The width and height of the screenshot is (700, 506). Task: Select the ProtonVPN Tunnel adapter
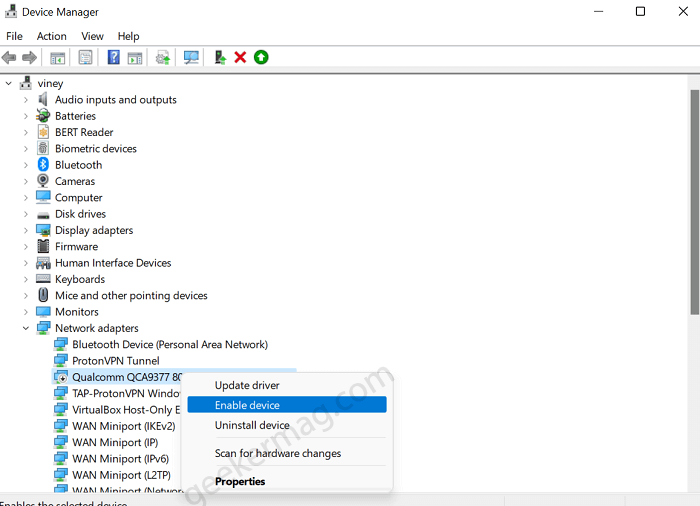[116, 360]
